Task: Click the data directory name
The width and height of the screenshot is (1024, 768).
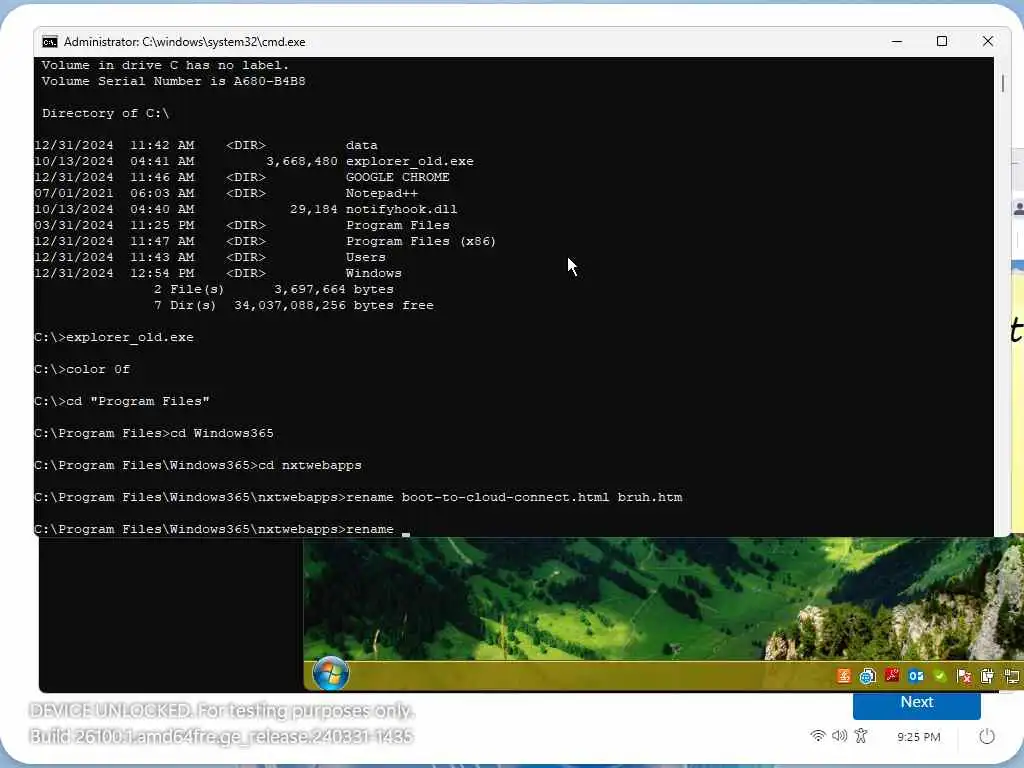Action: 362,146
